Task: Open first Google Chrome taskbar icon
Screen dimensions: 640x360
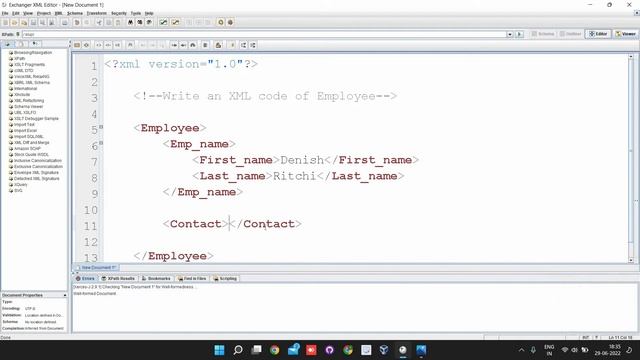Action: coord(274,350)
